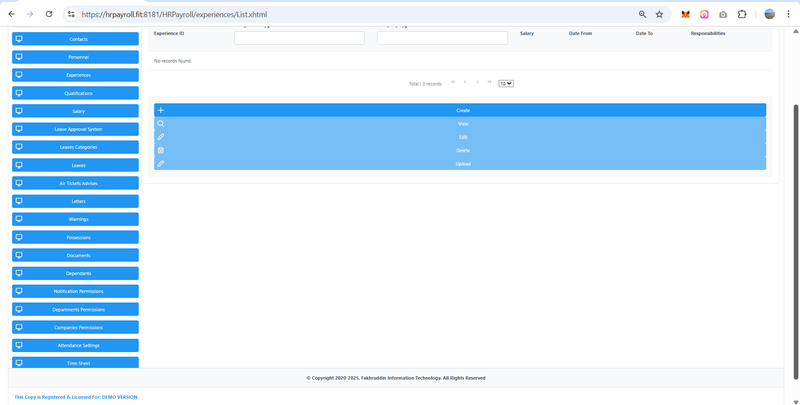Viewport: 800px width, 405px height.
Task: Click the pencil icon on Edit button
Action: [x=161, y=137]
